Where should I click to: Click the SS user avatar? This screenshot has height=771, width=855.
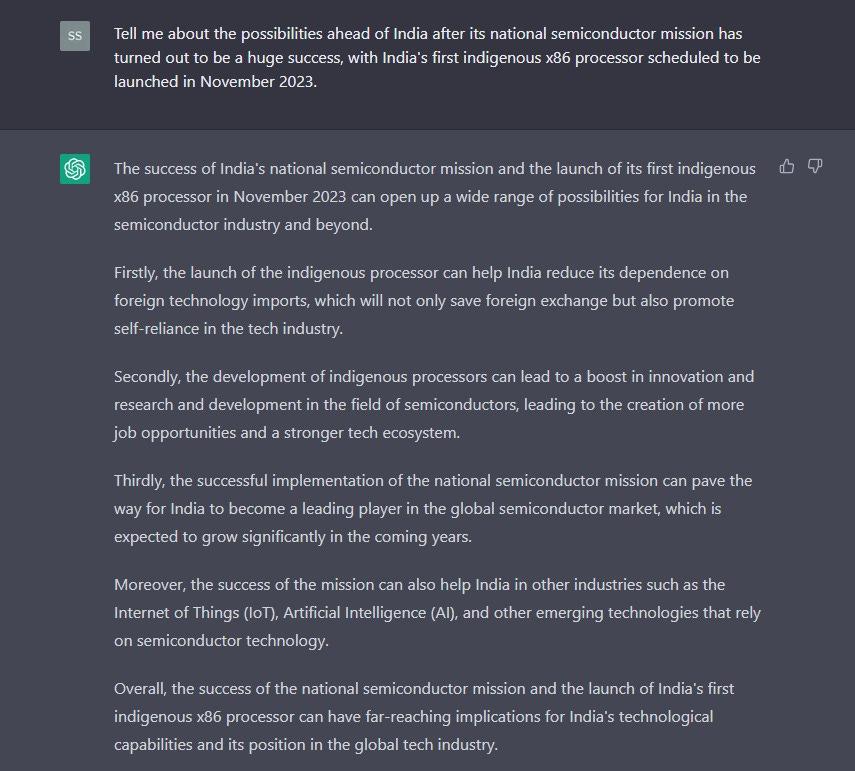(75, 36)
